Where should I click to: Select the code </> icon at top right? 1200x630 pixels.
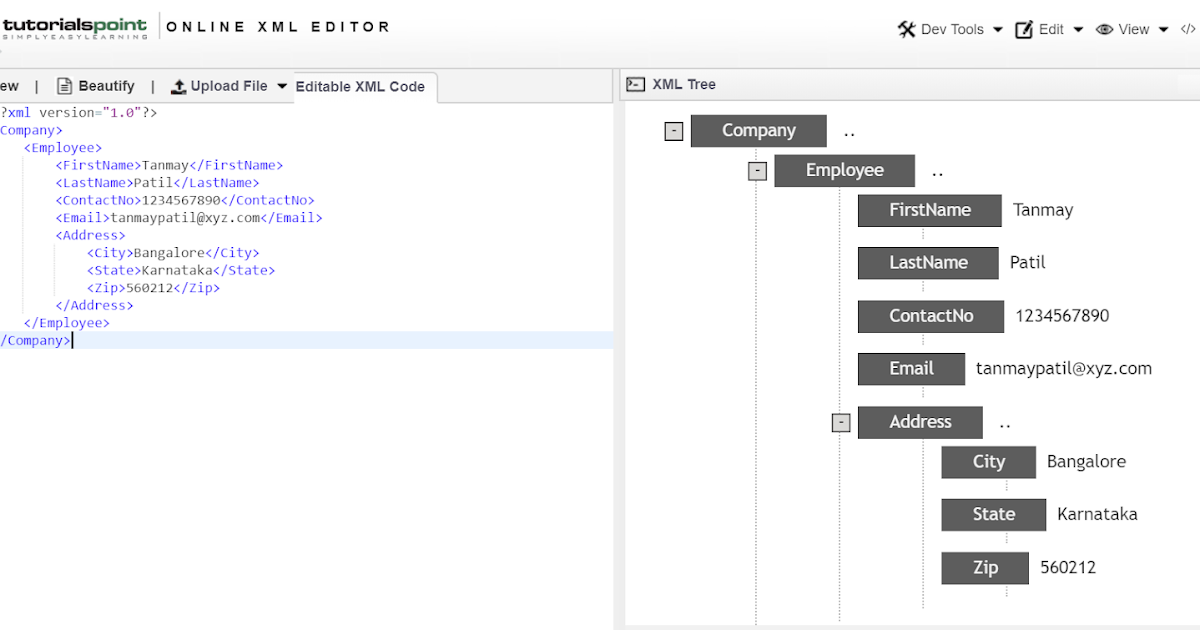(1187, 29)
